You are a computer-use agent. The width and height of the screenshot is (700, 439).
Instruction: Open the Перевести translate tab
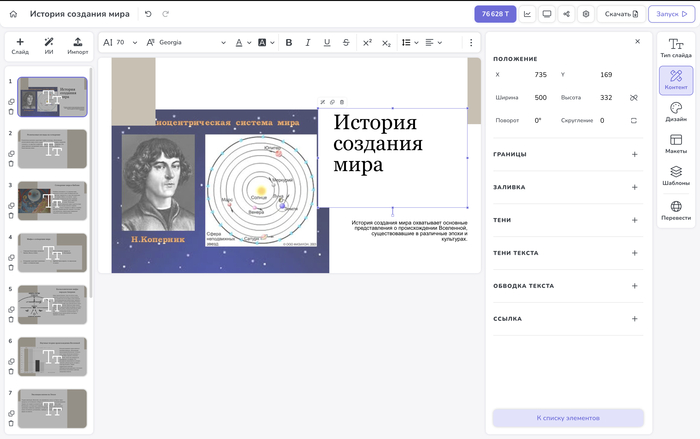[x=676, y=211]
